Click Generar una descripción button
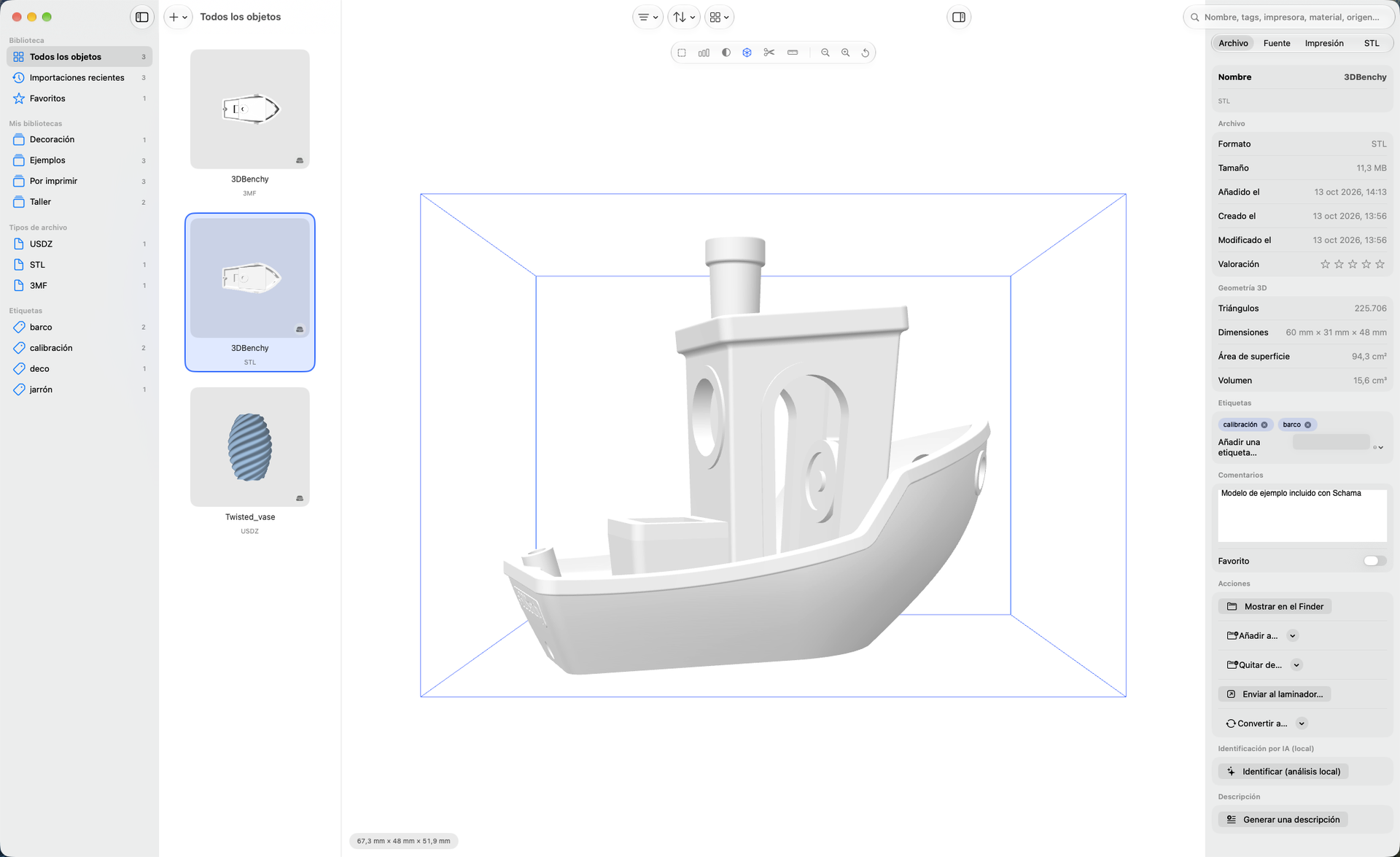Screen dimensions: 1400x857 (x=1283, y=820)
